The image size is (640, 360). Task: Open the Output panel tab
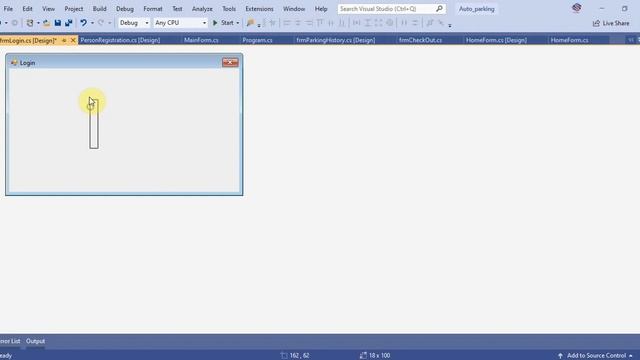click(x=36, y=341)
